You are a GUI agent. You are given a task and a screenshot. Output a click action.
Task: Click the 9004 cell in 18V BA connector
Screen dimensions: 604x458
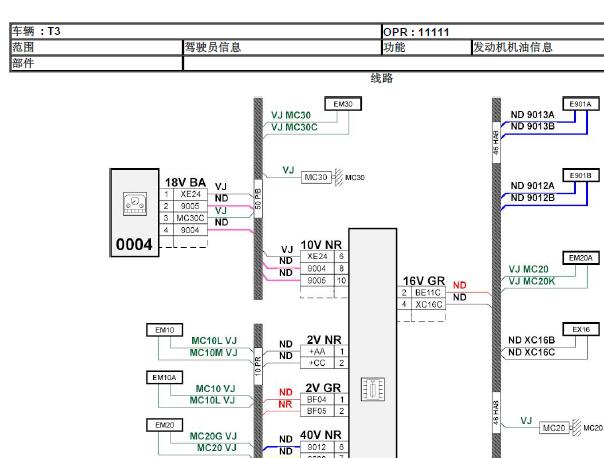pos(191,230)
